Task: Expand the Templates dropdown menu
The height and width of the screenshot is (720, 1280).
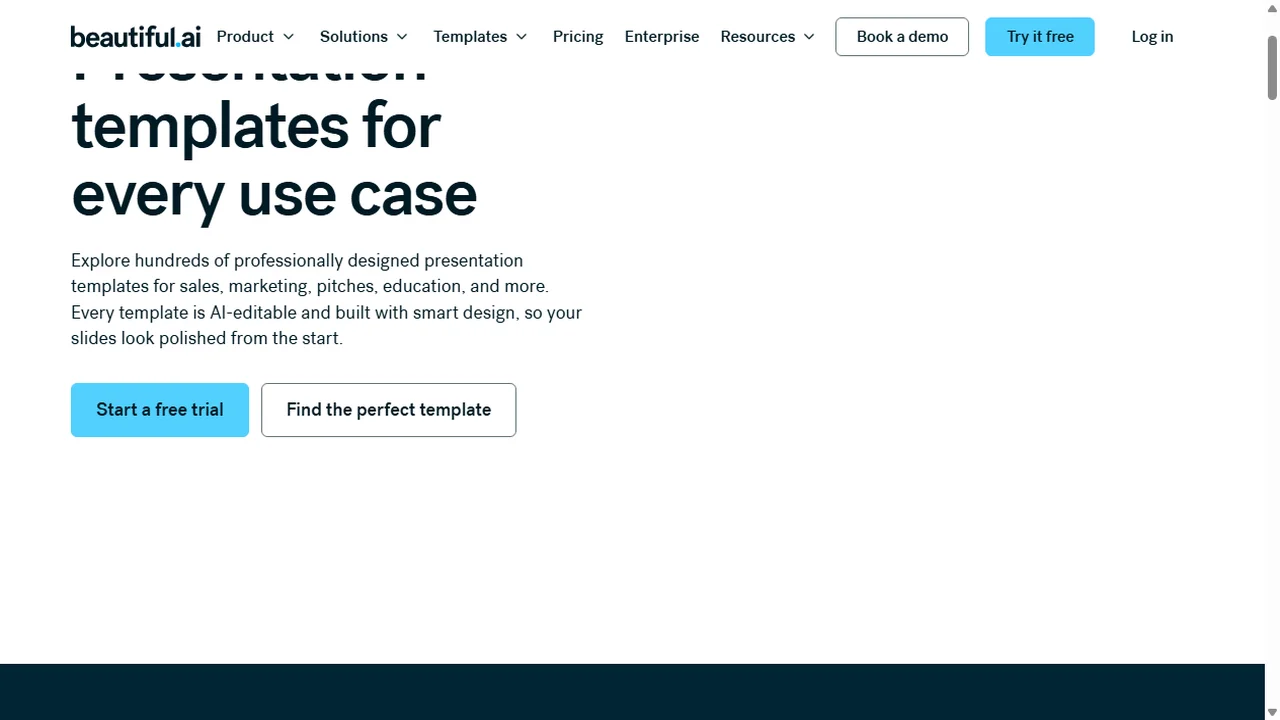Action: point(480,37)
